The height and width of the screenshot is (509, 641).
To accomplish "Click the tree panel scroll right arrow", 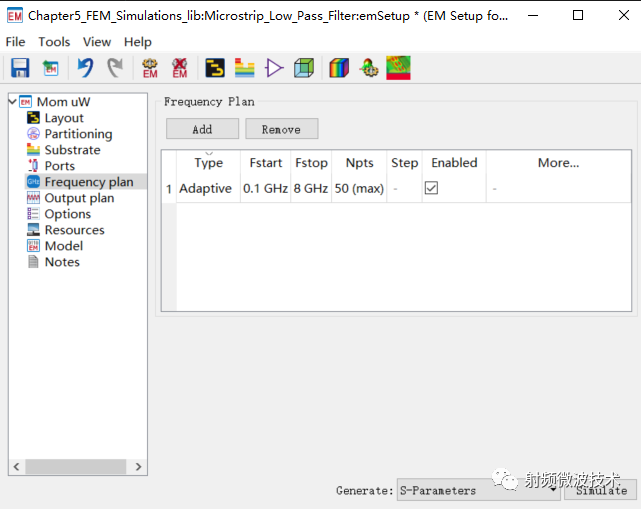I will pos(139,466).
